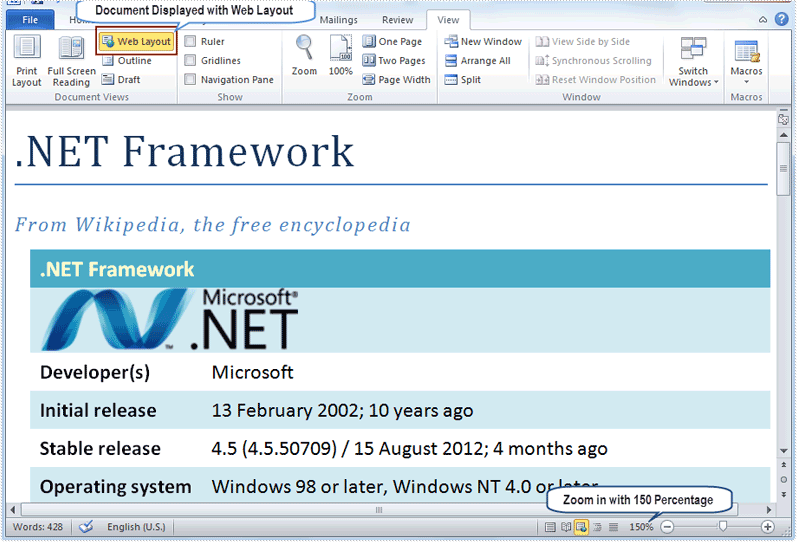Image resolution: width=797 pixels, height=542 pixels.
Task: Open Word Help question mark icon
Action: point(781,19)
